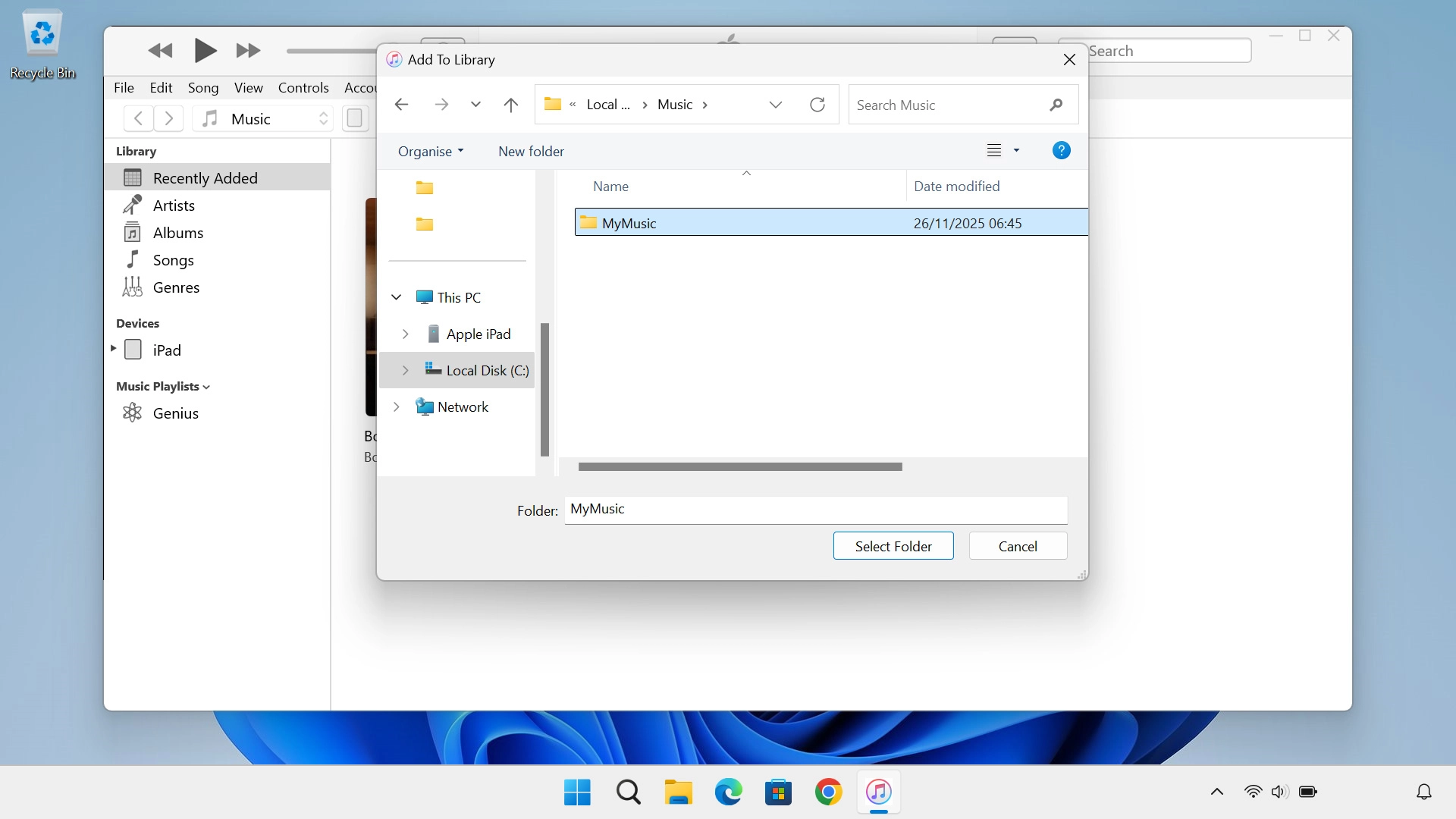
Task: Collapse the This PC tree
Action: coord(395,297)
